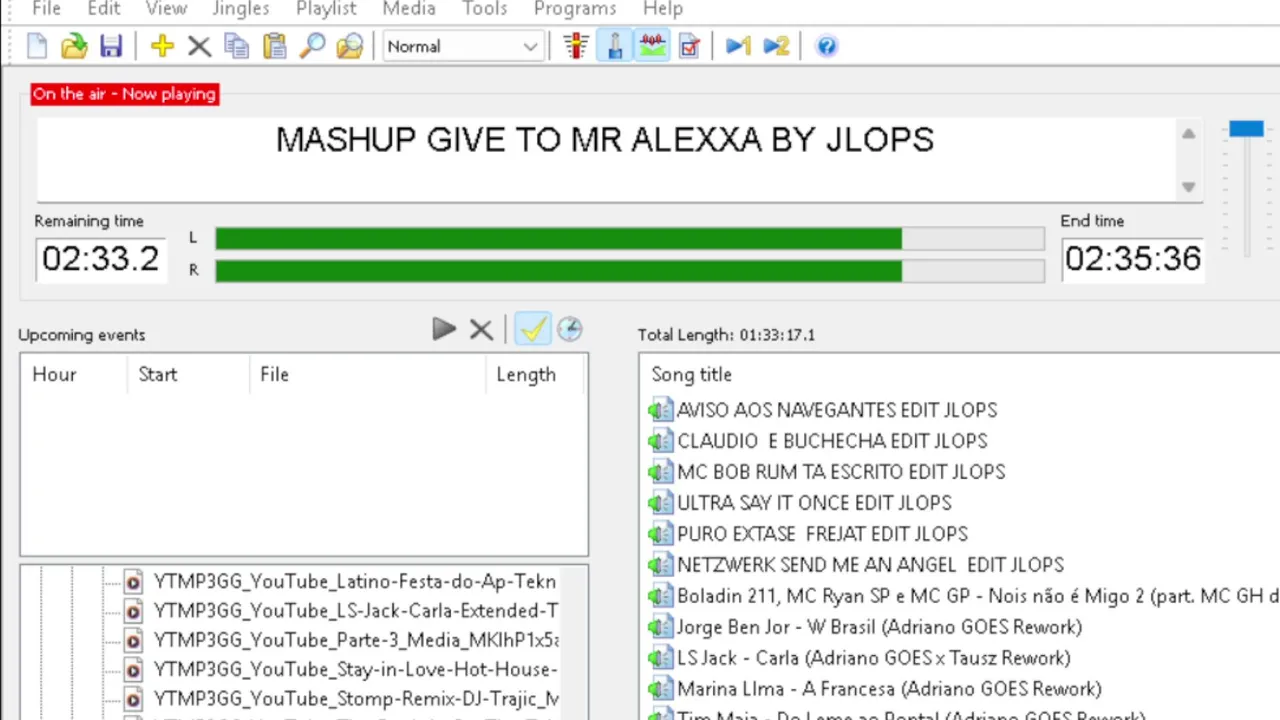
Task: Click the down arrow beside the now playing title
Action: 1188,186
